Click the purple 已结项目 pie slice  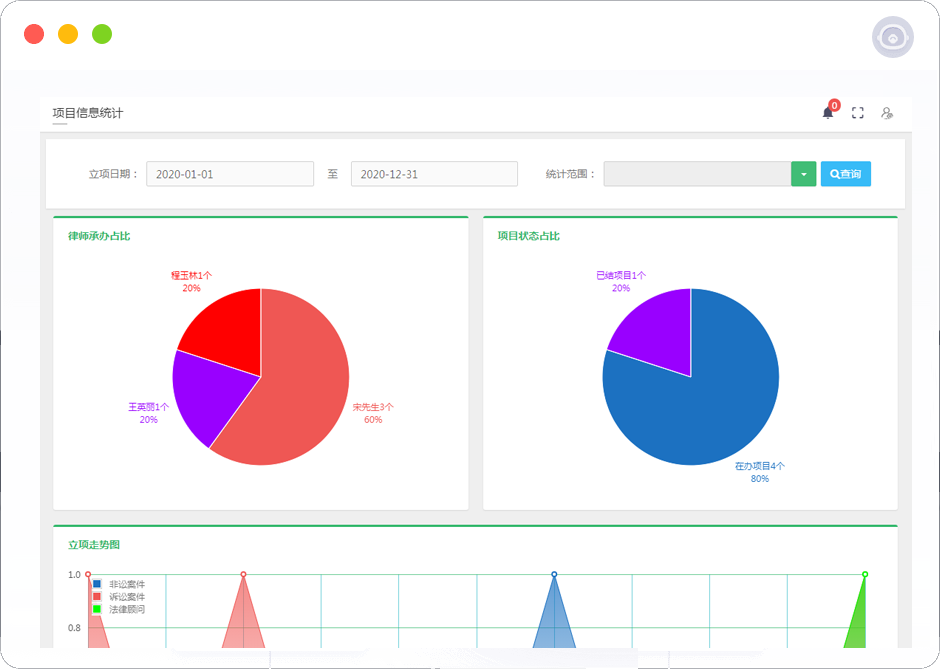[659, 329]
